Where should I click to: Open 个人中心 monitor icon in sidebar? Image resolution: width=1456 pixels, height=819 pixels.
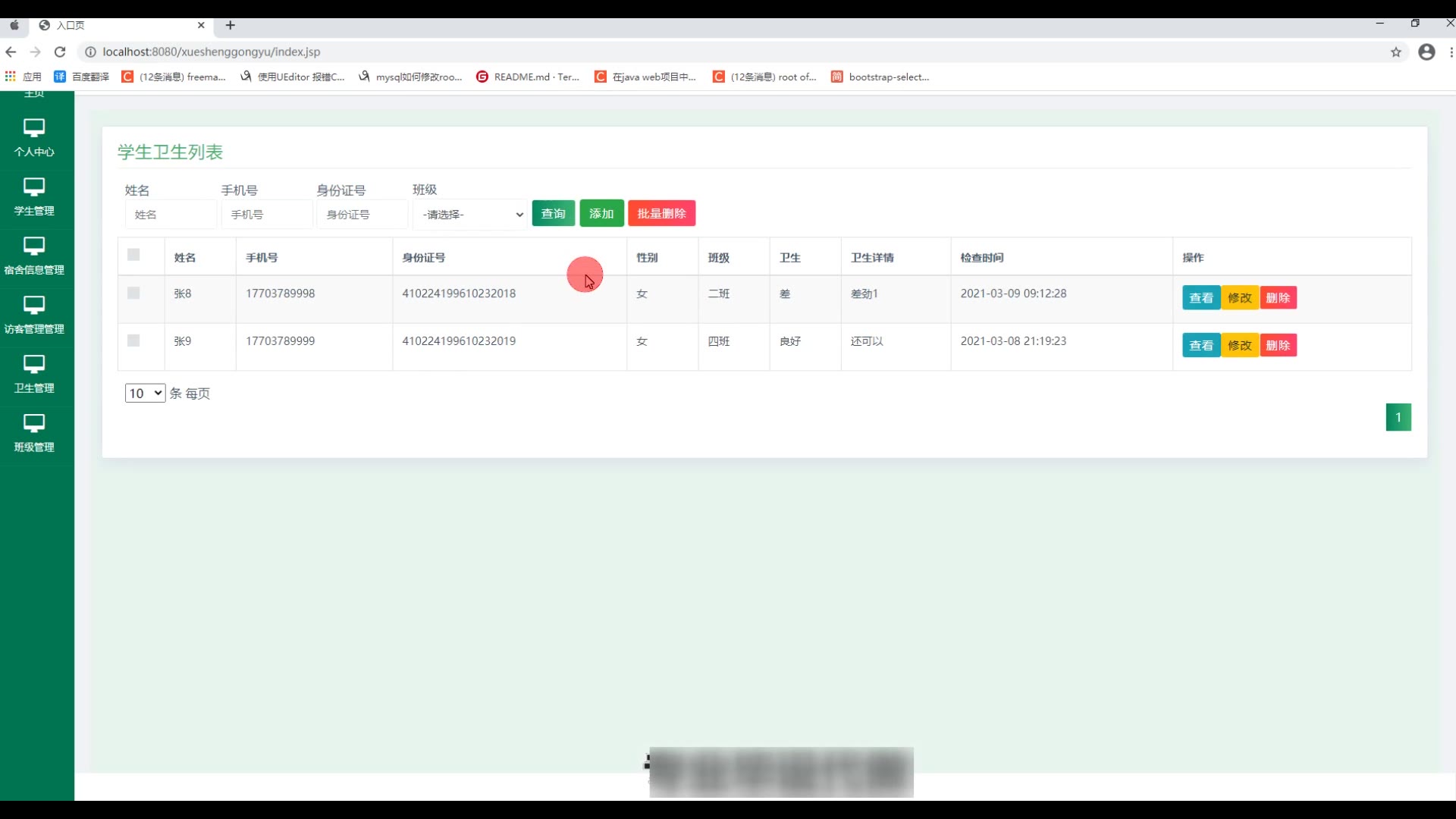click(34, 127)
